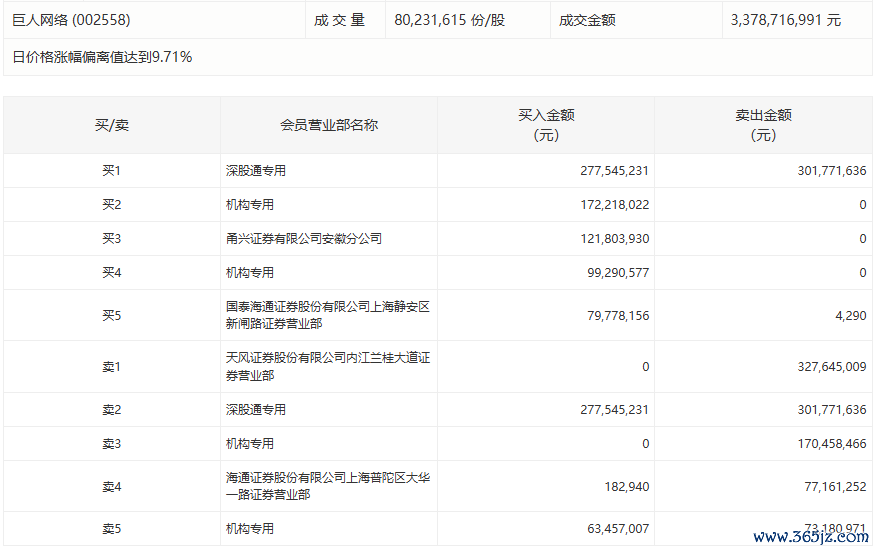876x552 pixels.
Task: Click the 巨人网络 (002558) stock name
Action: click(71, 20)
